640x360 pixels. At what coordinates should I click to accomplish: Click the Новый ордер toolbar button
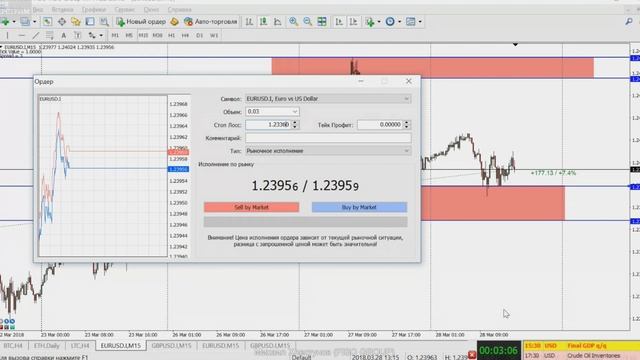pos(141,22)
